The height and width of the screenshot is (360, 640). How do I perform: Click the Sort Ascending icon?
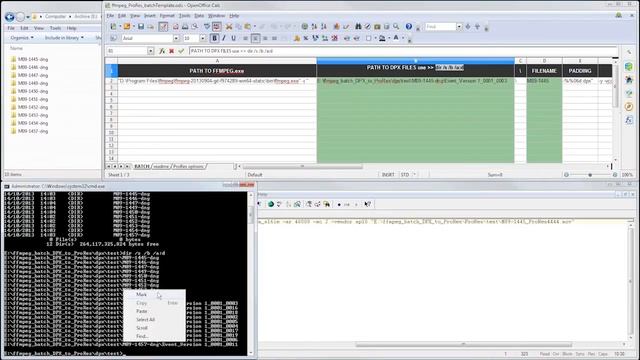click(314, 27)
